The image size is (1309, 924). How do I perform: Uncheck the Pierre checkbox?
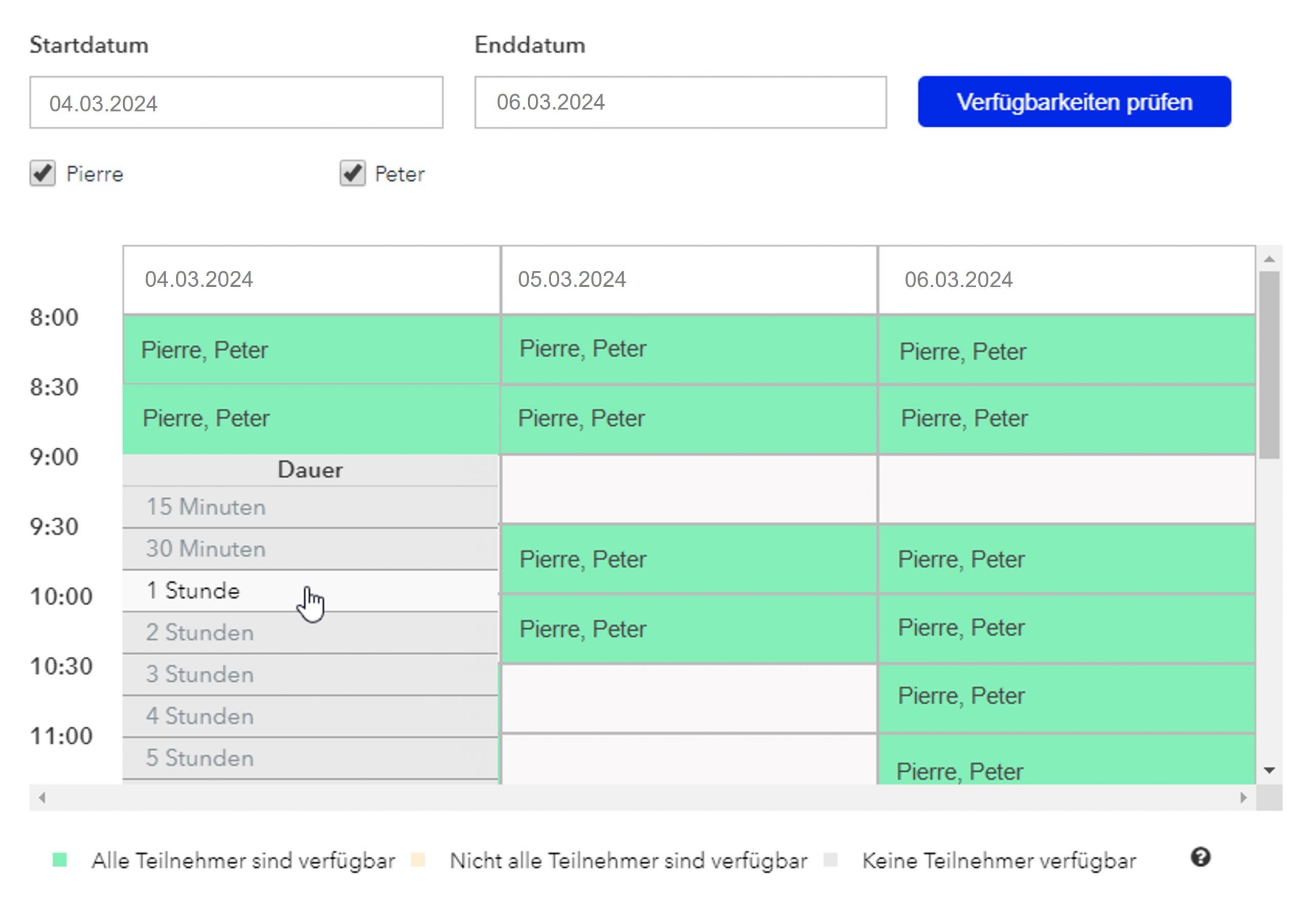click(x=43, y=173)
